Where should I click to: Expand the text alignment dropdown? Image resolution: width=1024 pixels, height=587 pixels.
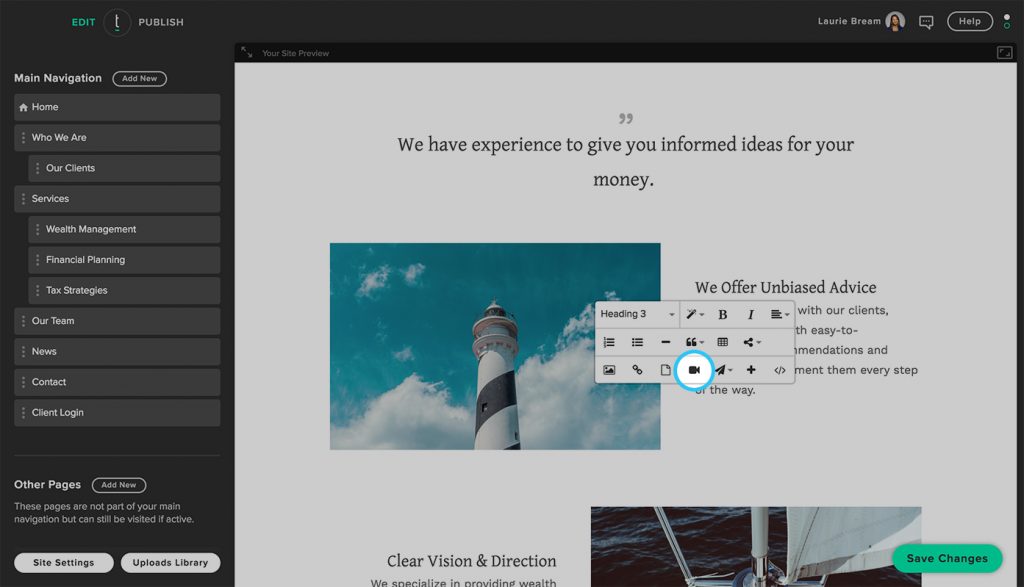[780, 314]
